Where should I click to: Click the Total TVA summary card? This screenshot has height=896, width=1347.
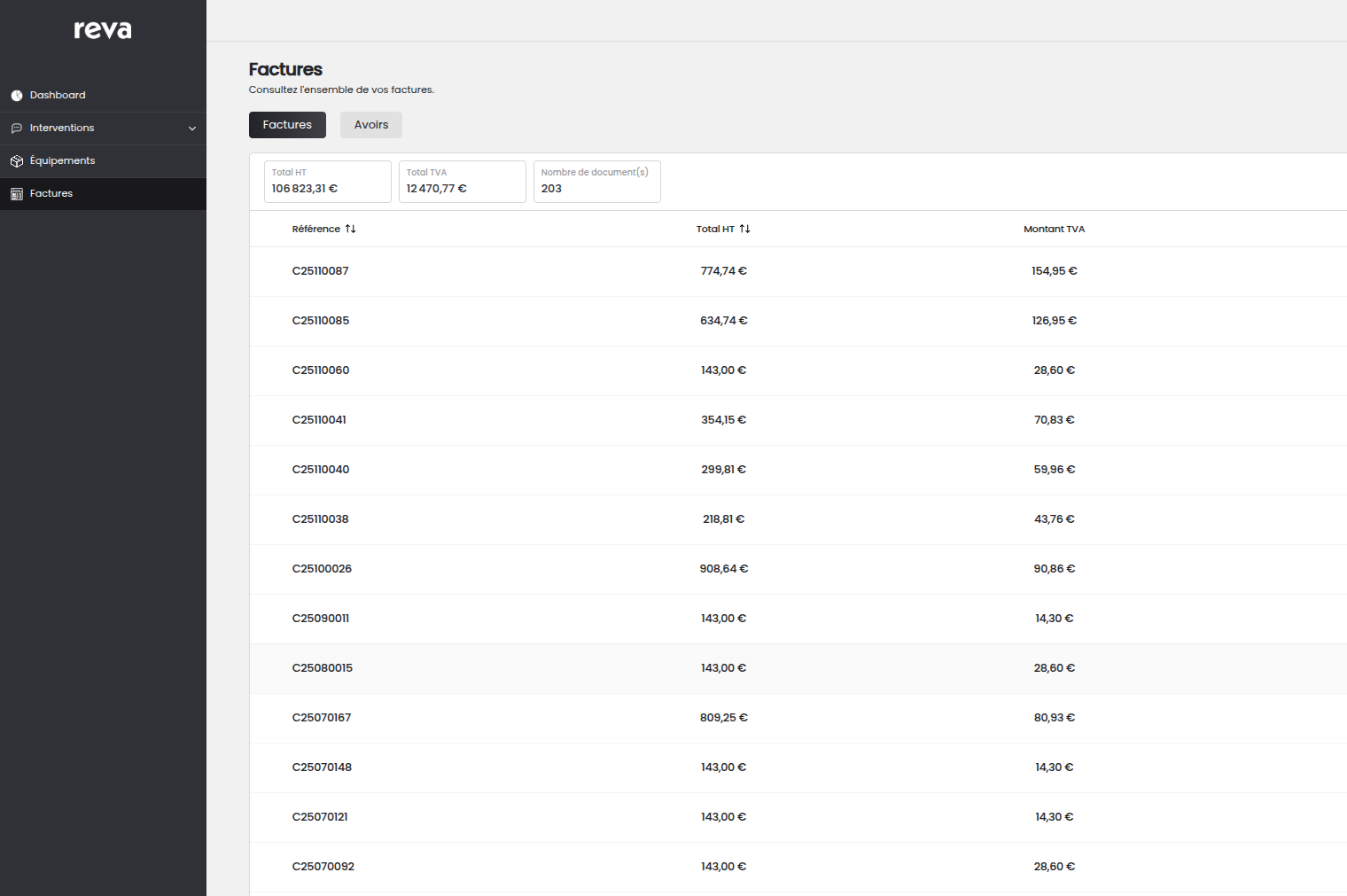click(462, 182)
